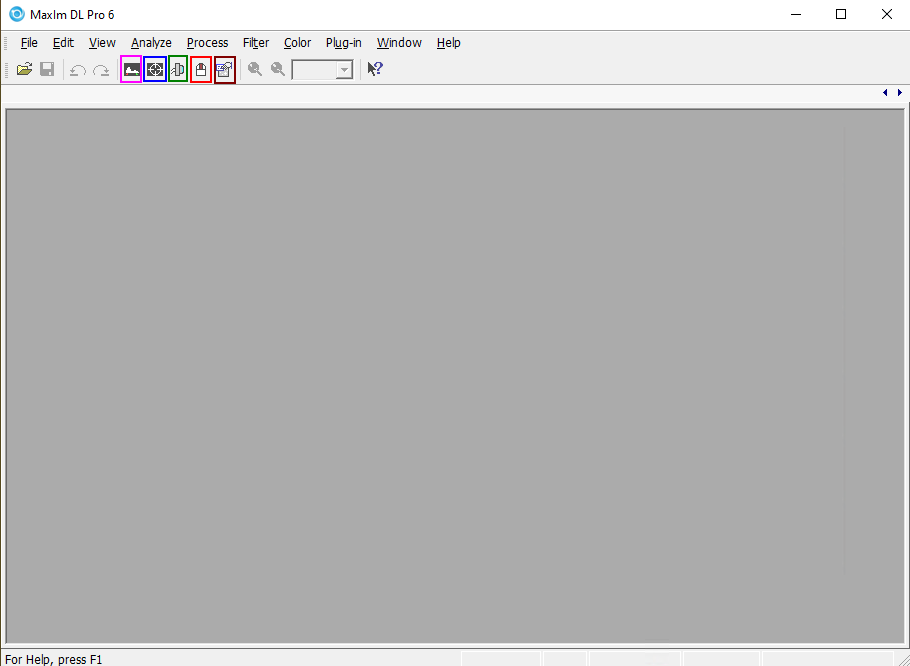Click the red-outlined camera control icon
Screen dimensions: 910x666
[201, 70]
